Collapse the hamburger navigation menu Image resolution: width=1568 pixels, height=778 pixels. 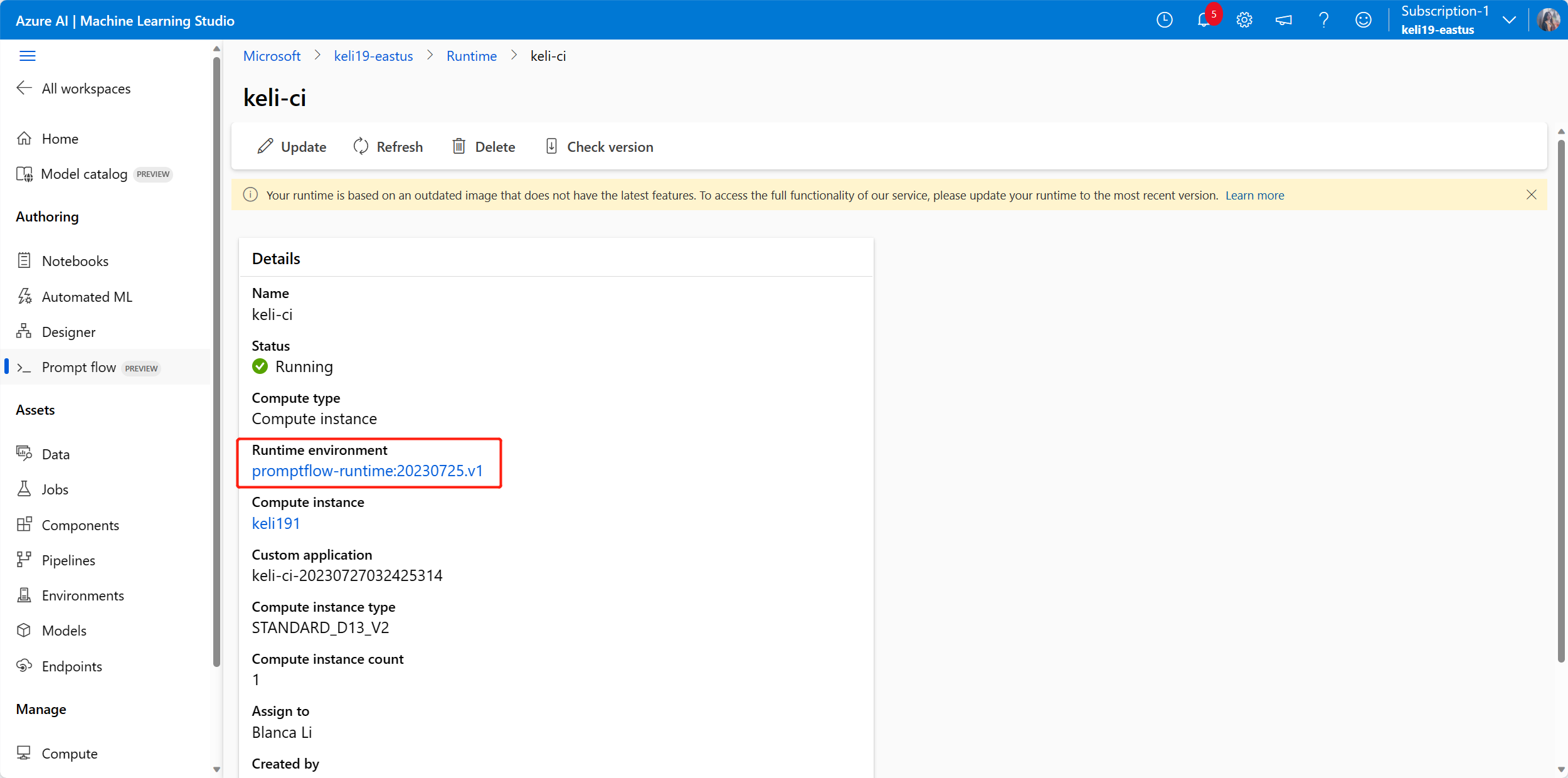28,56
